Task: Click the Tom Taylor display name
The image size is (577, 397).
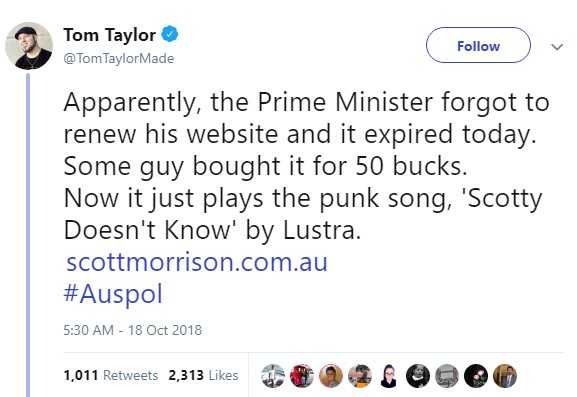Action: point(110,35)
